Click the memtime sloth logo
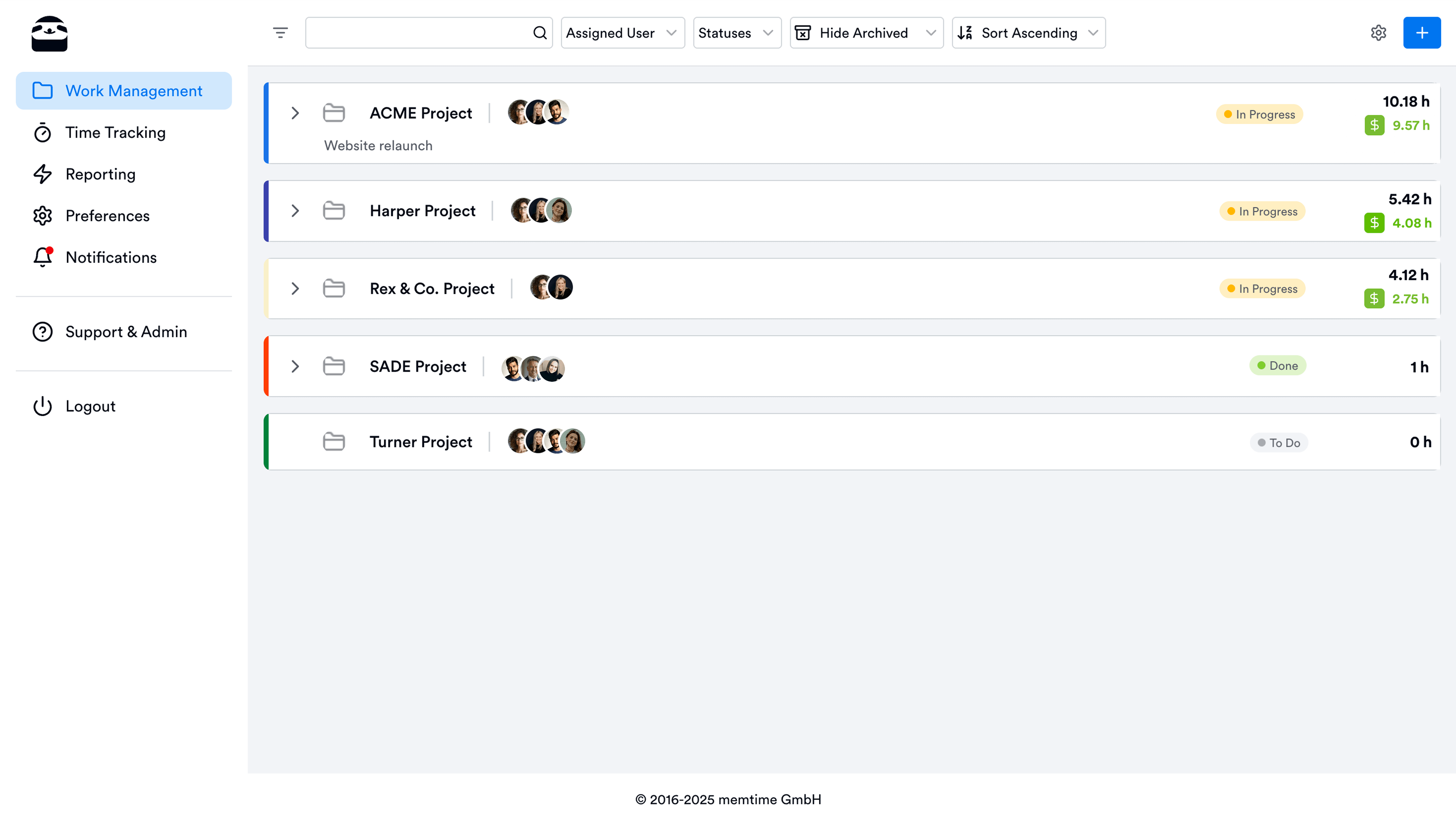1456x825 pixels. point(49,34)
